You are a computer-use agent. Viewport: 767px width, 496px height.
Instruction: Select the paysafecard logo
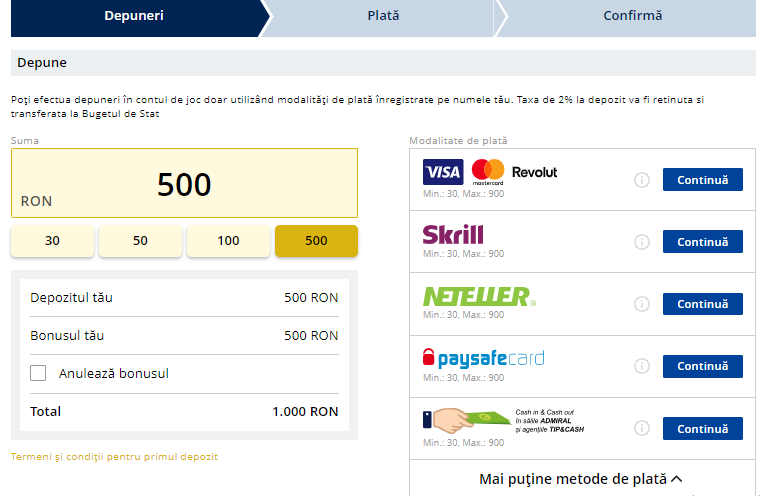click(483, 358)
